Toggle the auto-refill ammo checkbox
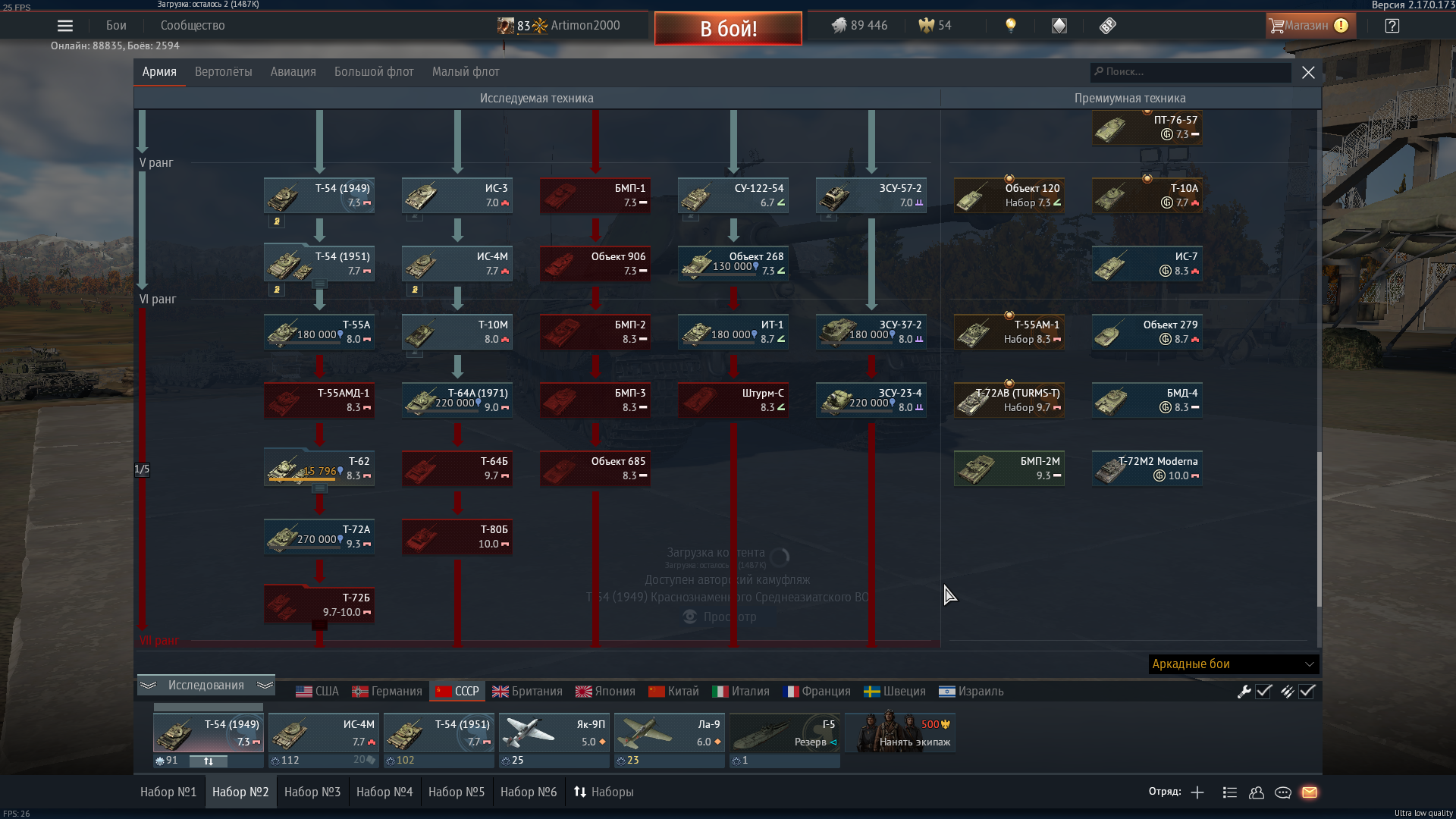Screen dimensions: 1456x819 tap(1307, 692)
